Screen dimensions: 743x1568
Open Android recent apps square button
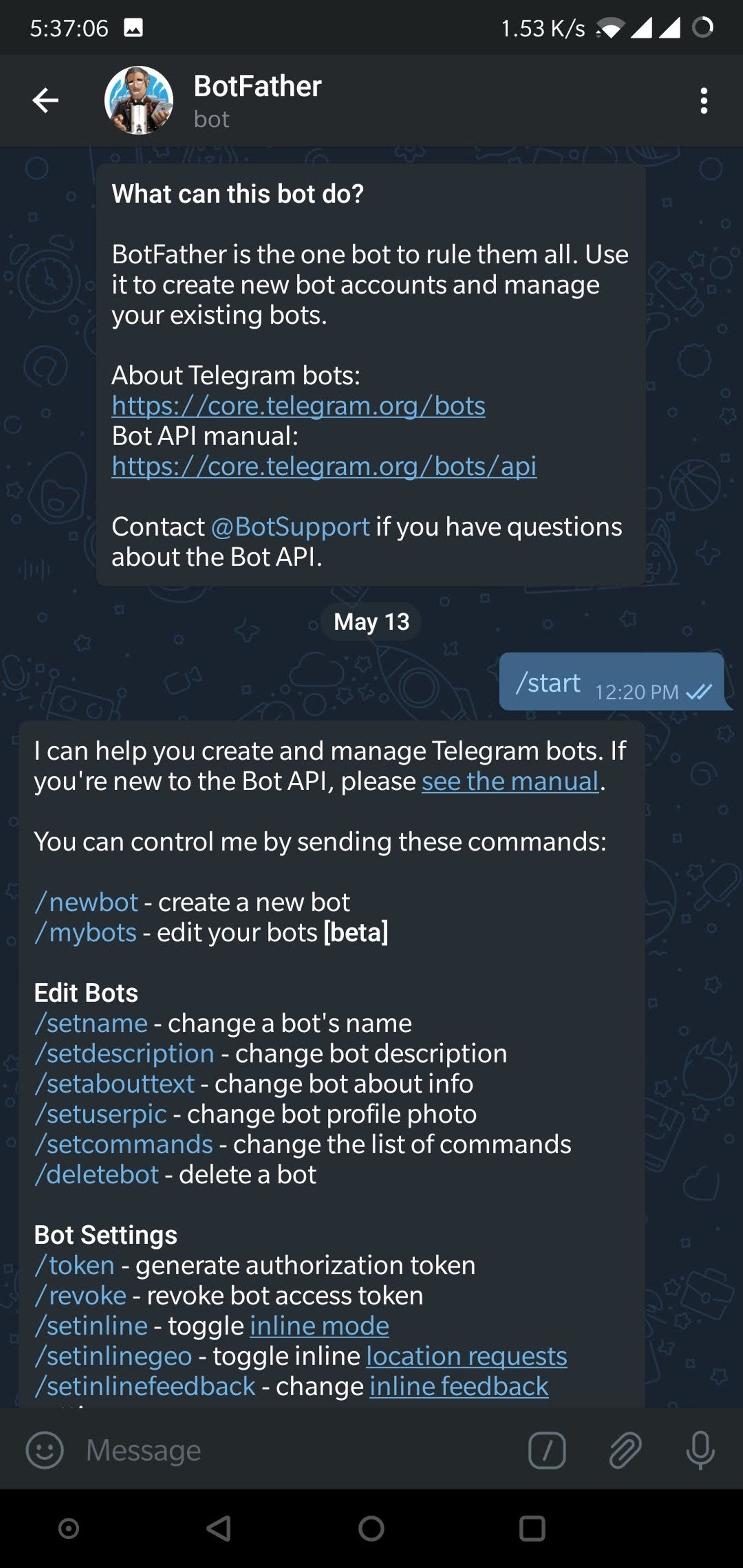(x=531, y=1528)
